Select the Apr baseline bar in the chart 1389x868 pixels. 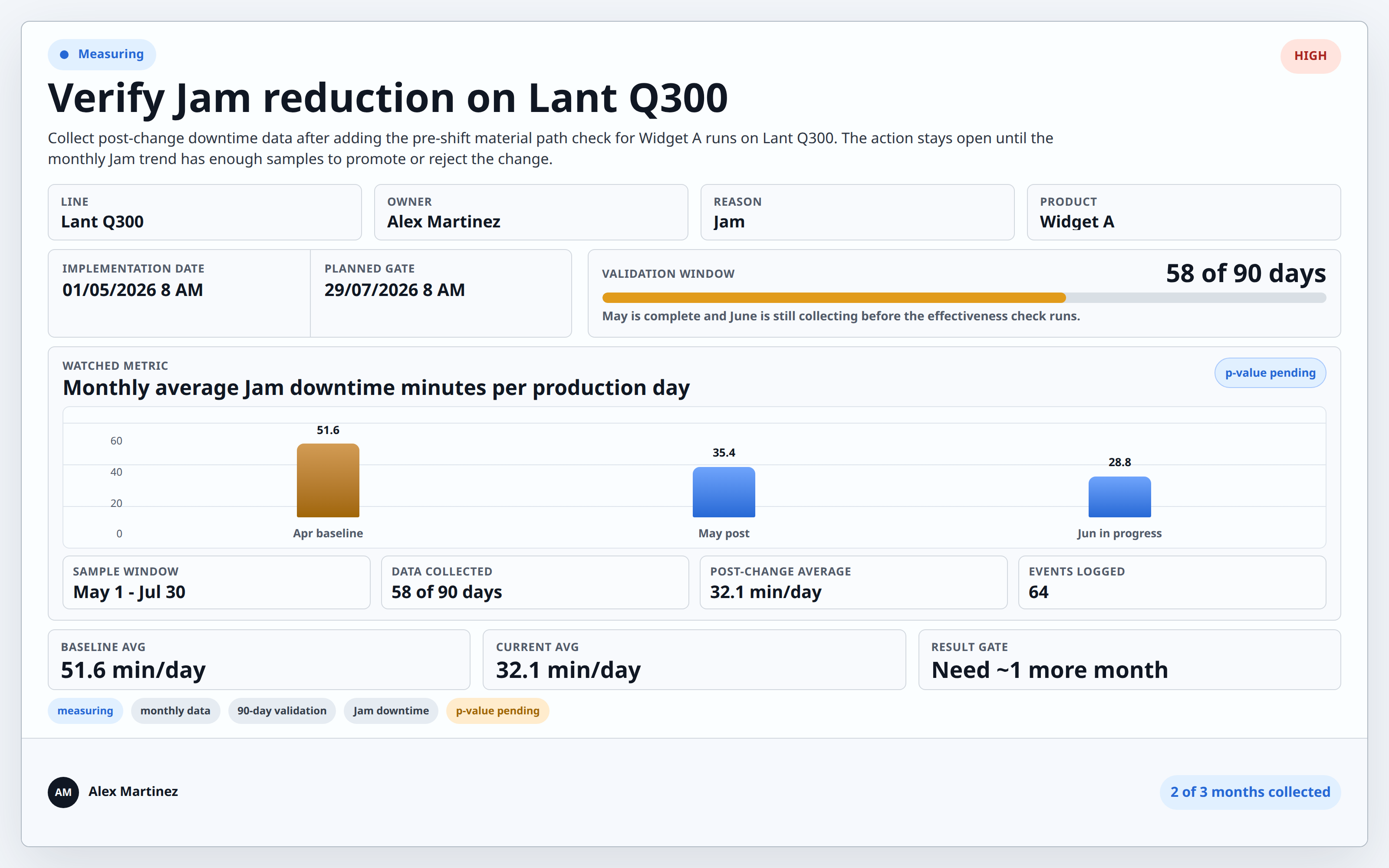pyautogui.click(x=328, y=480)
